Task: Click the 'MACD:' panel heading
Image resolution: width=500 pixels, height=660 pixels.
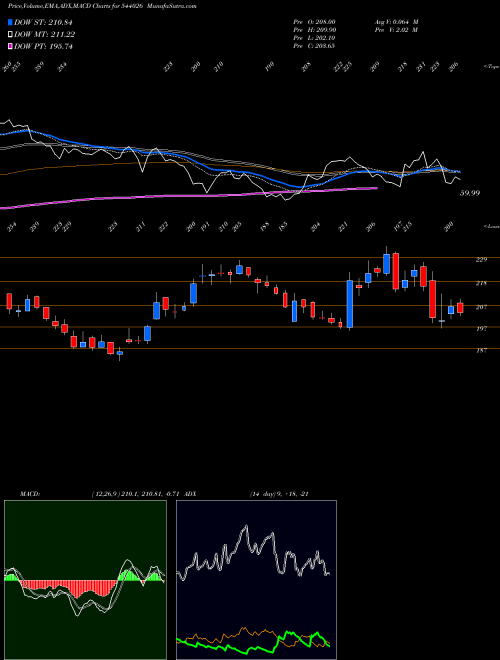Action: point(30,494)
